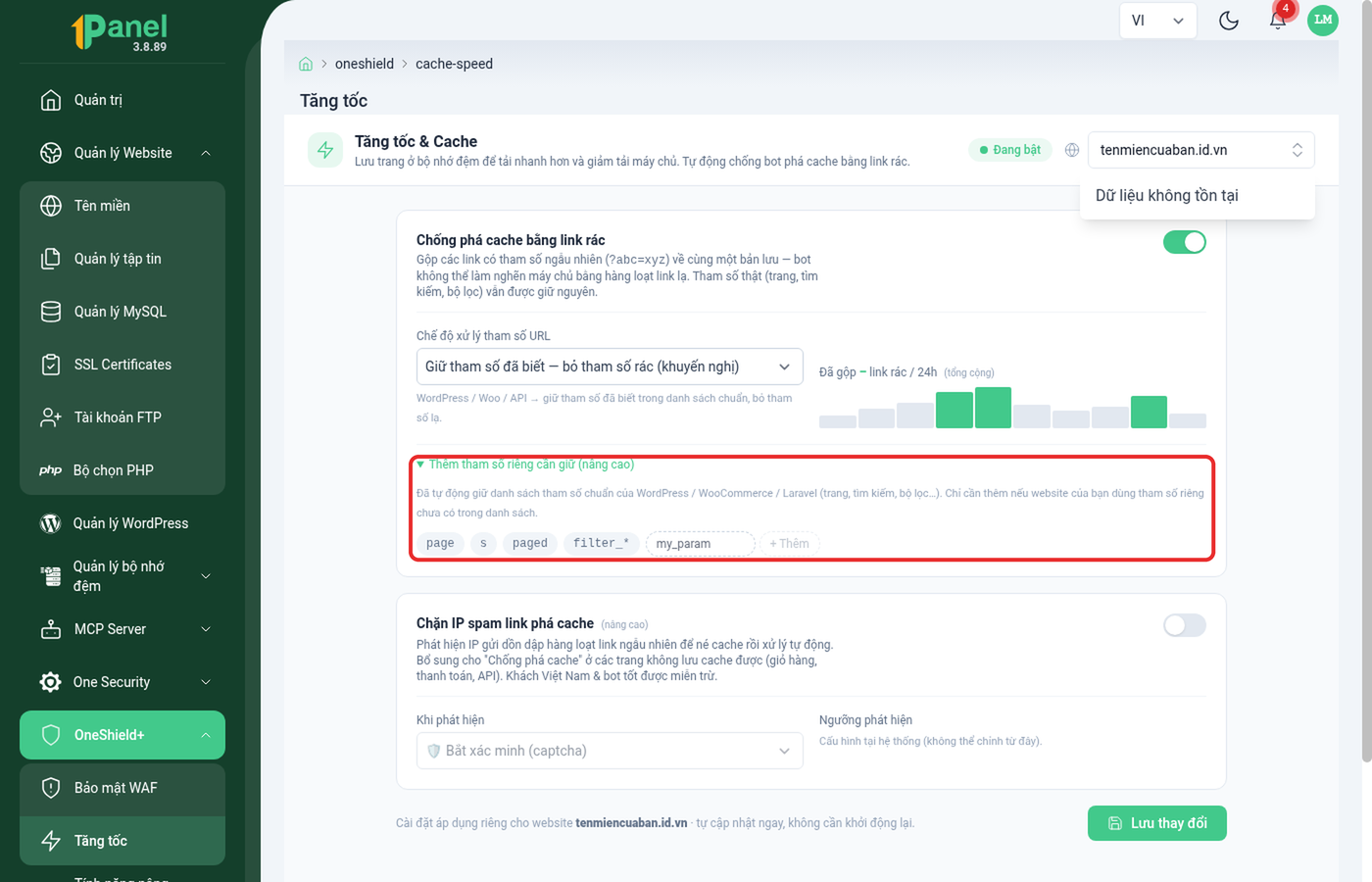Go to Quản lý MySQL
This screenshot has width=1372, height=882.
click(x=122, y=312)
